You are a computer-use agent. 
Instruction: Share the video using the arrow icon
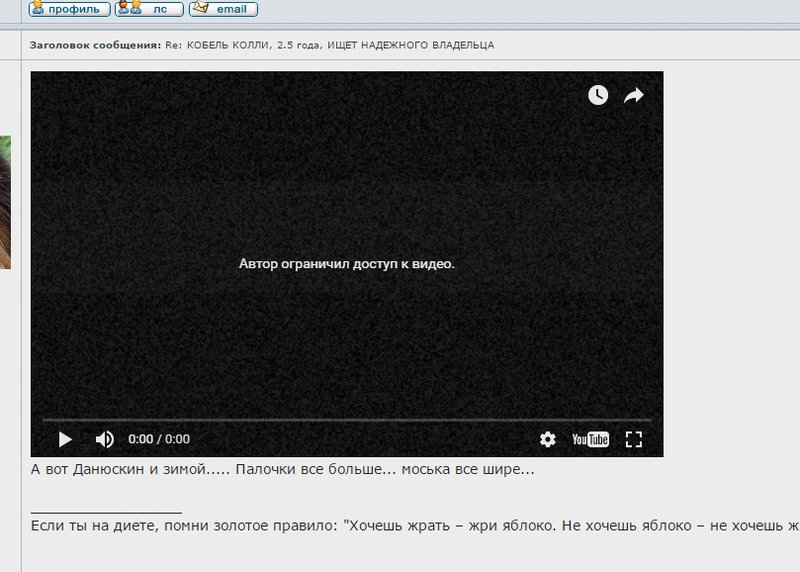pos(634,95)
